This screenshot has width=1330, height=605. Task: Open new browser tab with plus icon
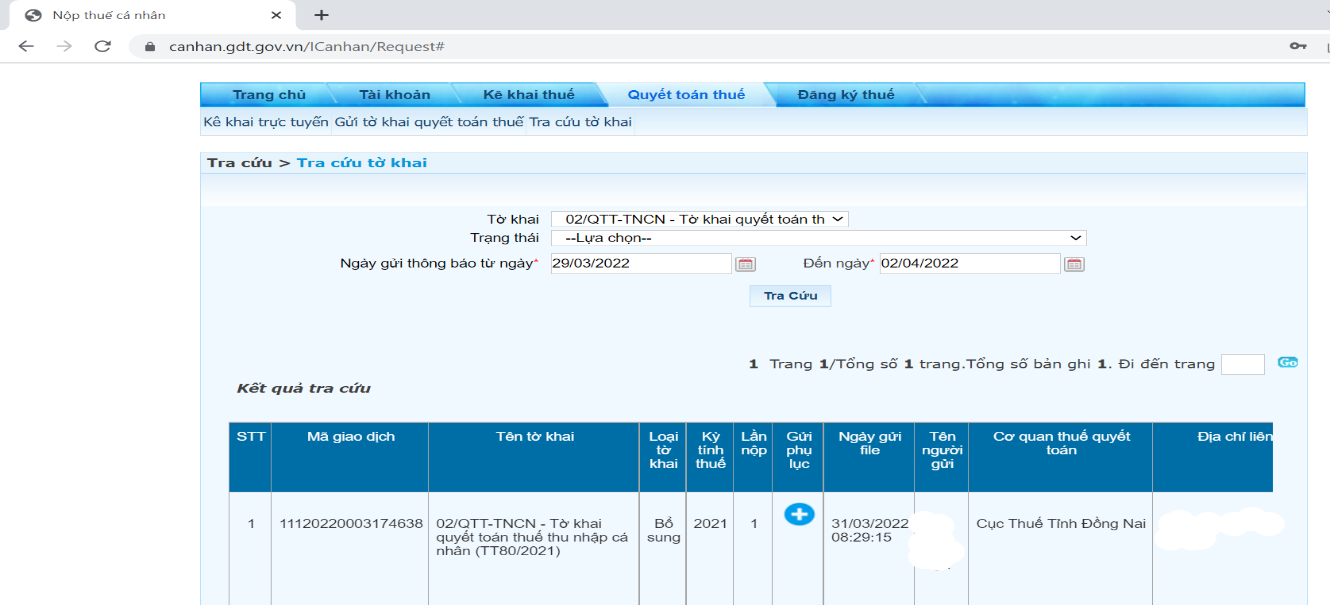tap(321, 15)
